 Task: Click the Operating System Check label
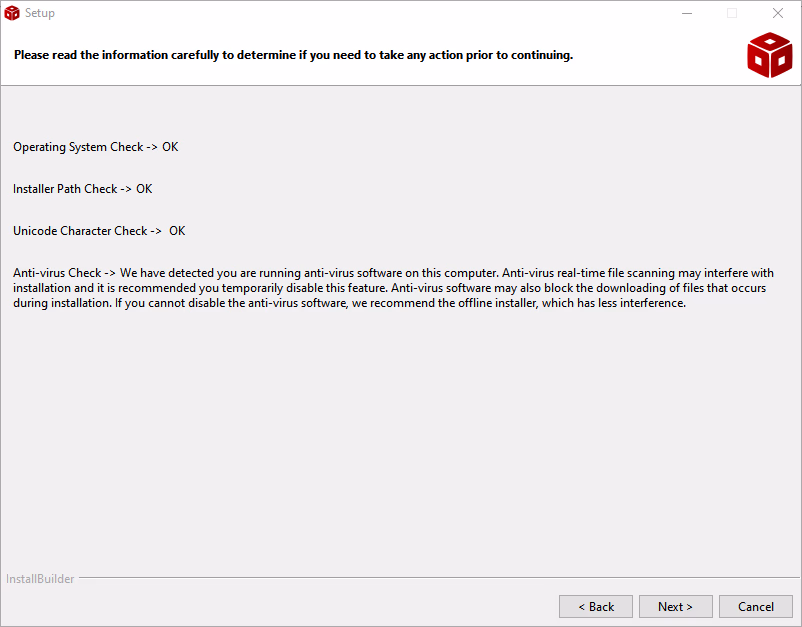pos(78,147)
